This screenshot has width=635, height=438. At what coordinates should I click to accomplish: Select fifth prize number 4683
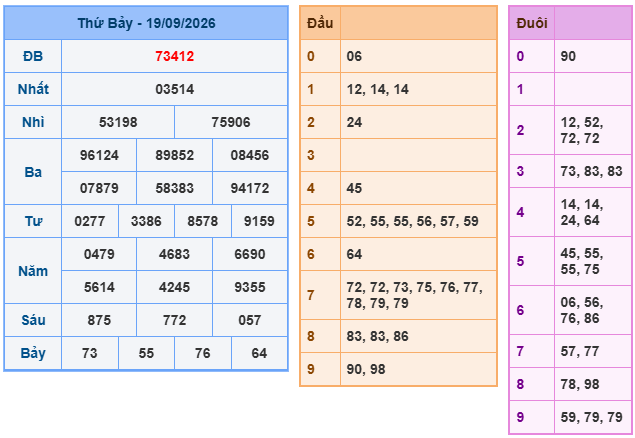pos(175,254)
